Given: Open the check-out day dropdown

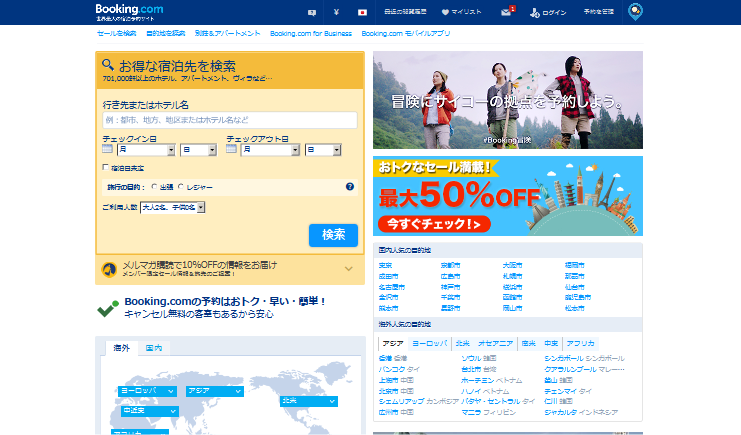Looking at the screenshot, I should pos(323,150).
